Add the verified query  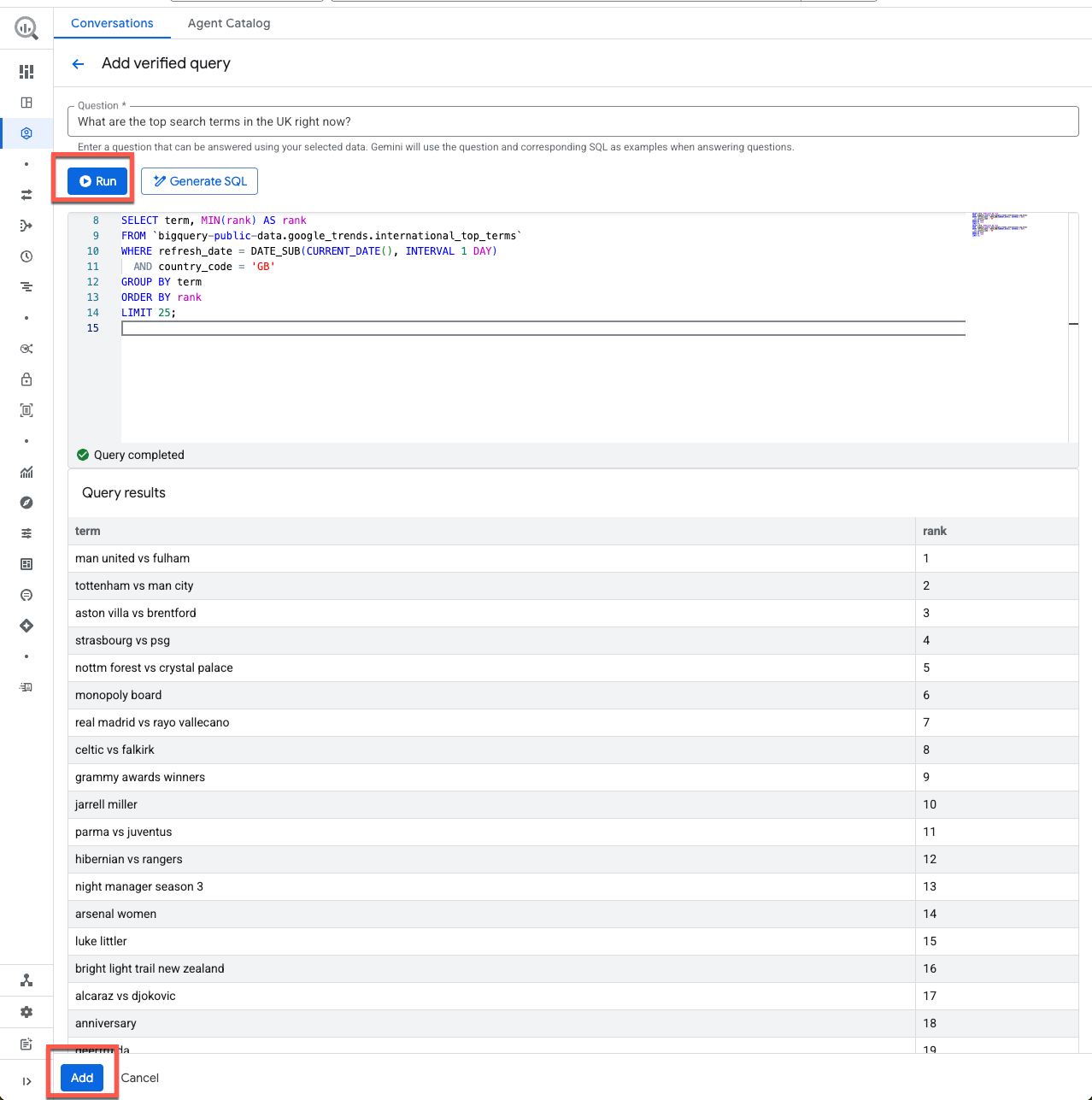pos(82,1078)
